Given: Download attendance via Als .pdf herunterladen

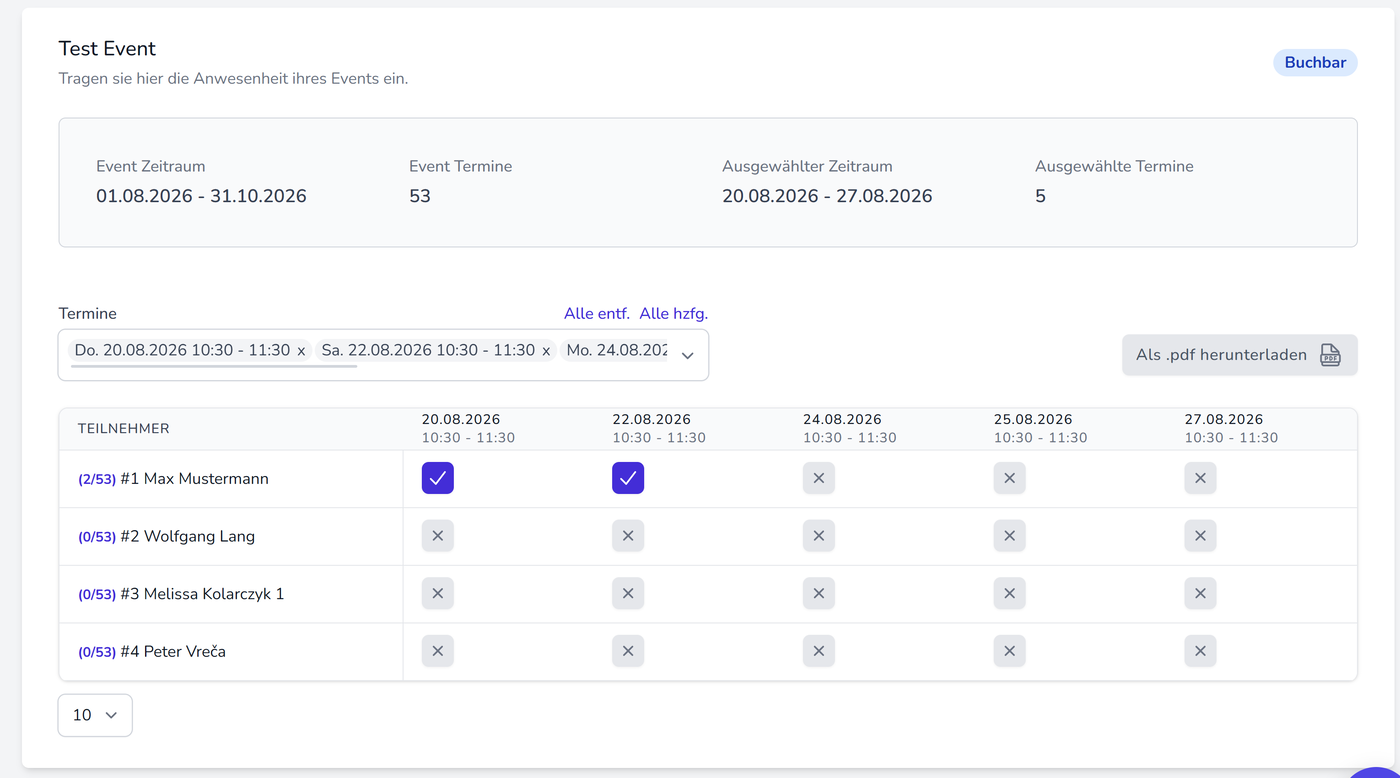Looking at the screenshot, I should click(1240, 355).
